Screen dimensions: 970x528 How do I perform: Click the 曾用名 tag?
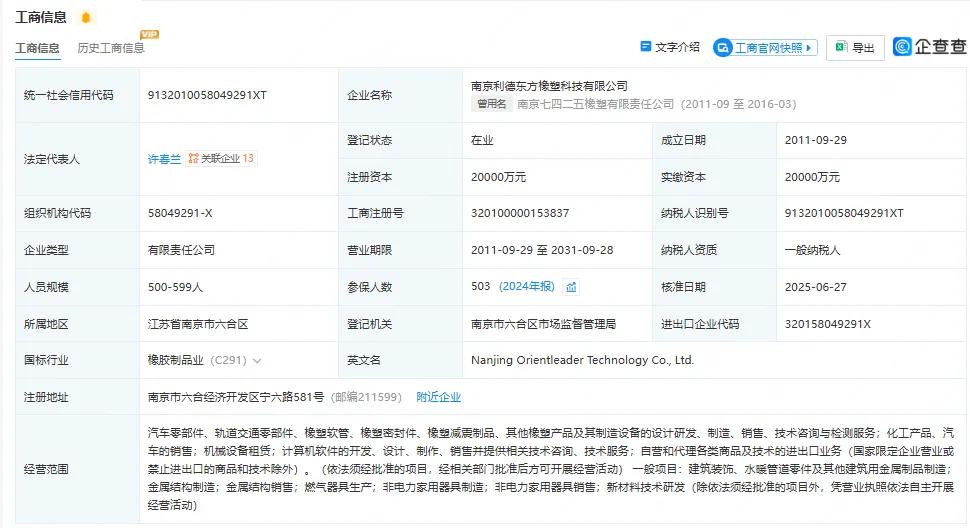pyautogui.click(x=492, y=104)
